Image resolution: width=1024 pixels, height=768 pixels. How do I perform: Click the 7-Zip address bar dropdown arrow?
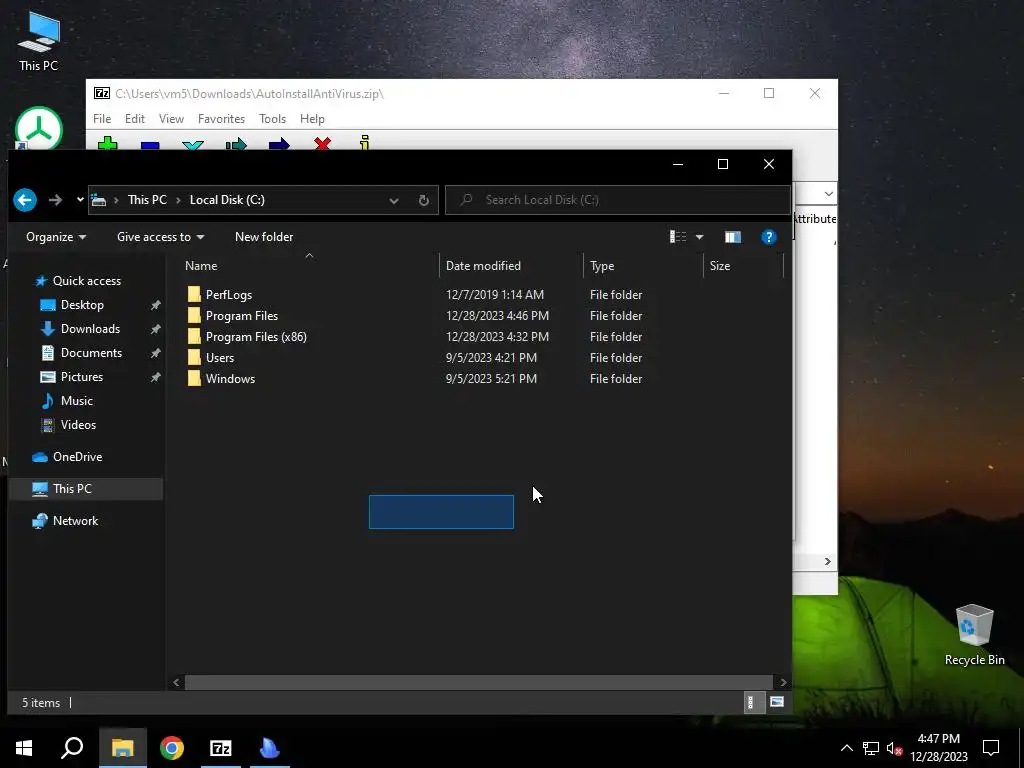tap(829, 194)
